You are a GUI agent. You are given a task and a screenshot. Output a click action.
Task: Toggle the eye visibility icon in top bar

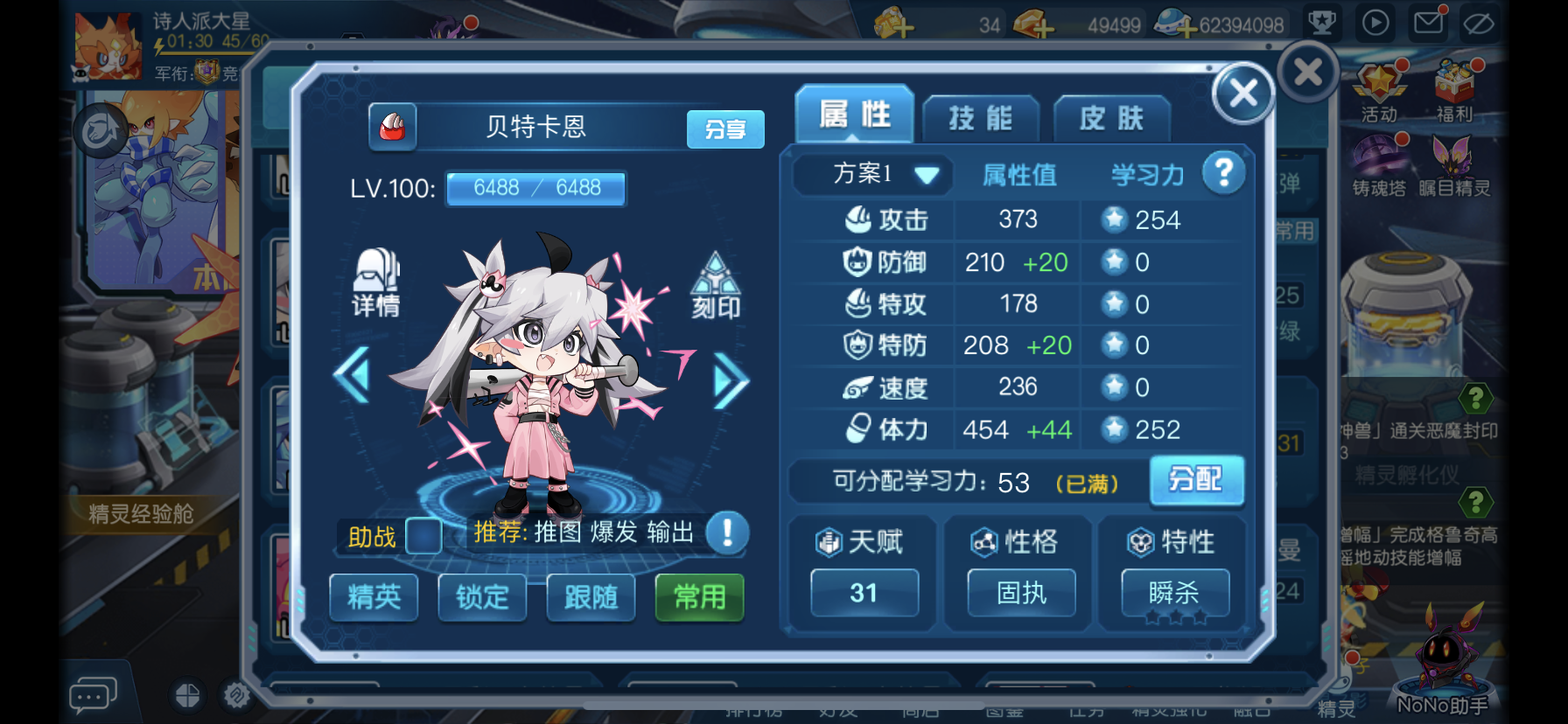tap(1478, 24)
